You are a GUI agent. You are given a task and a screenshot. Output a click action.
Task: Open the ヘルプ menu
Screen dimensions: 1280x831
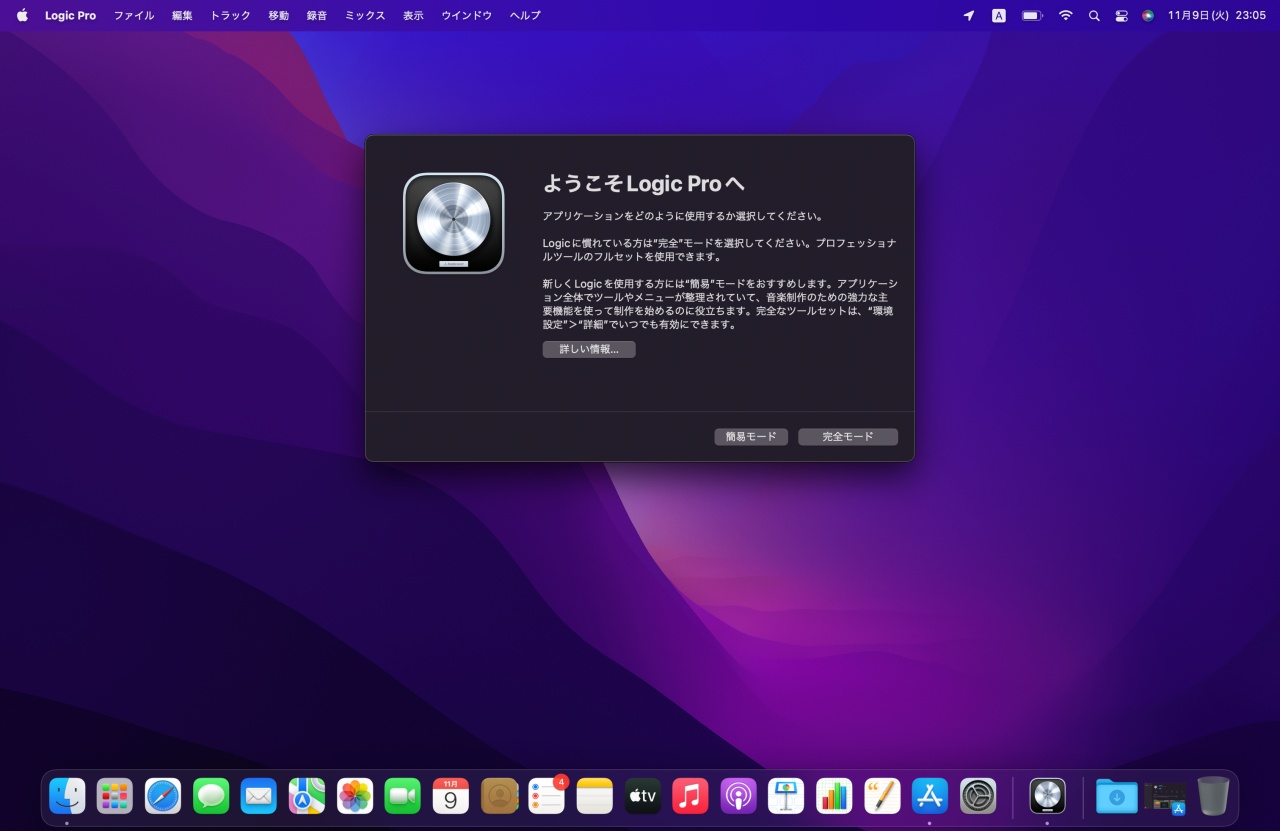pyautogui.click(x=525, y=15)
